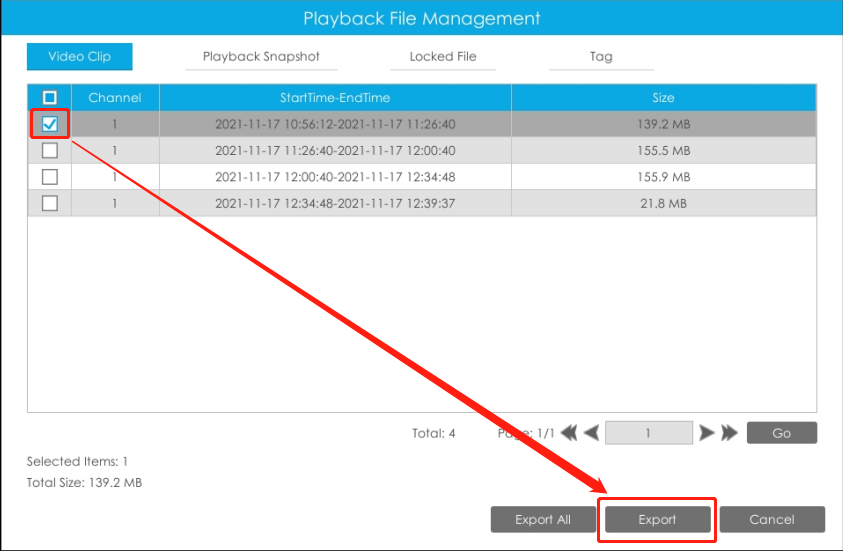Cancel the Playback File Management dialog
The height and width of the screenshot is (551, 843).
pos(772,519)
